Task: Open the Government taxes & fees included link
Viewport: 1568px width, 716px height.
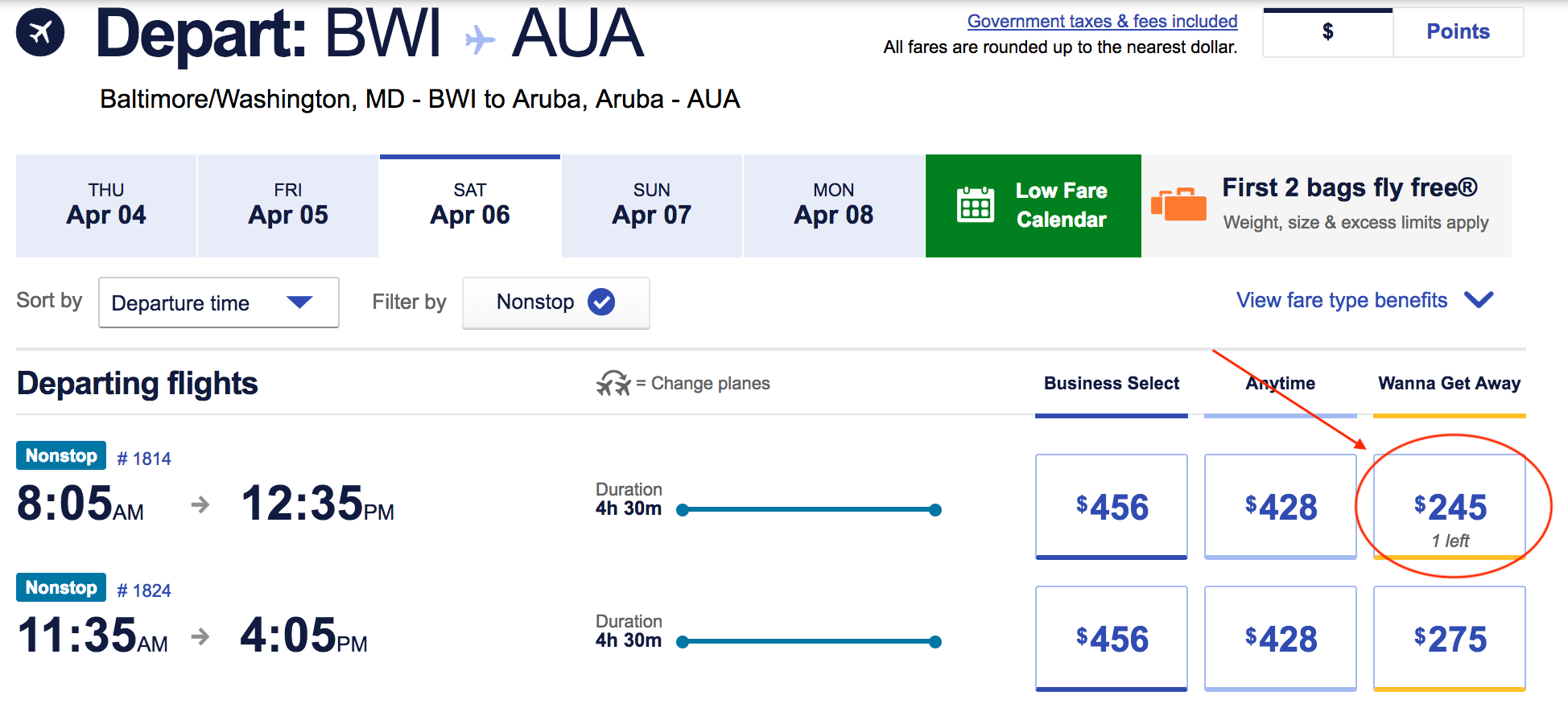Action: 1102,21
